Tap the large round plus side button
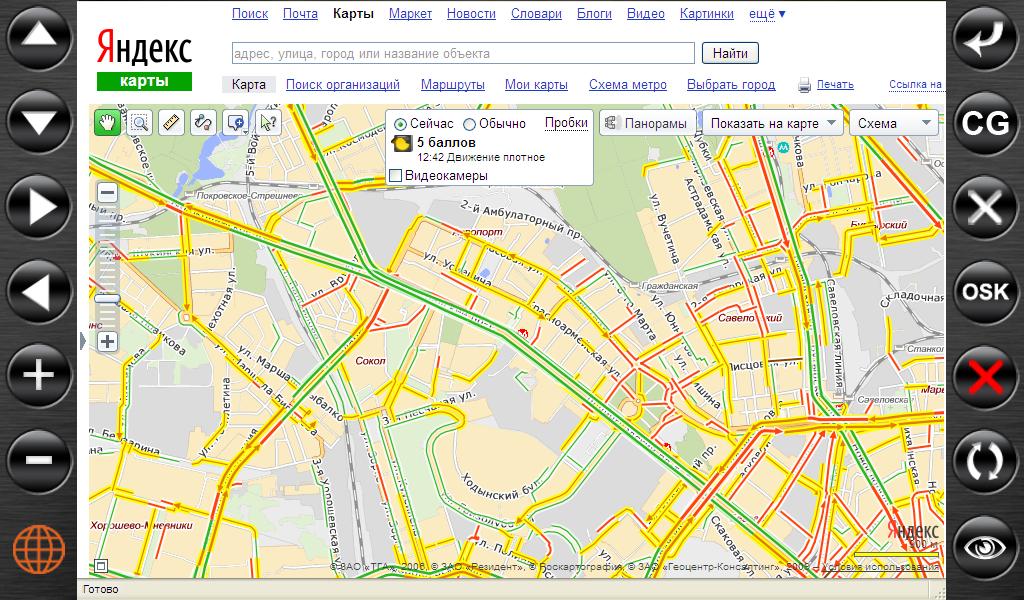Viewport: 1024px width, 600px height. click(39, 375)
